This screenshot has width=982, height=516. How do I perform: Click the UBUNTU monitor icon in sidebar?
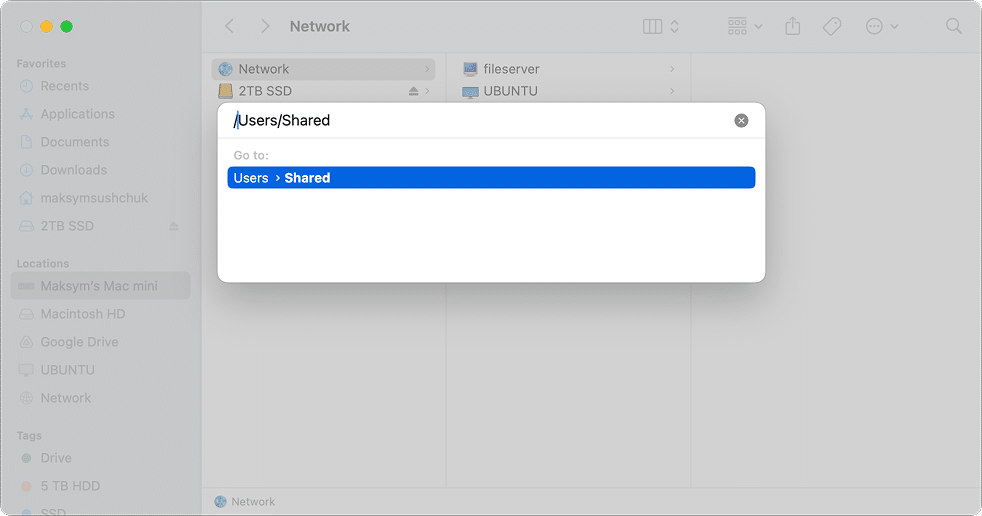(26, 370)
